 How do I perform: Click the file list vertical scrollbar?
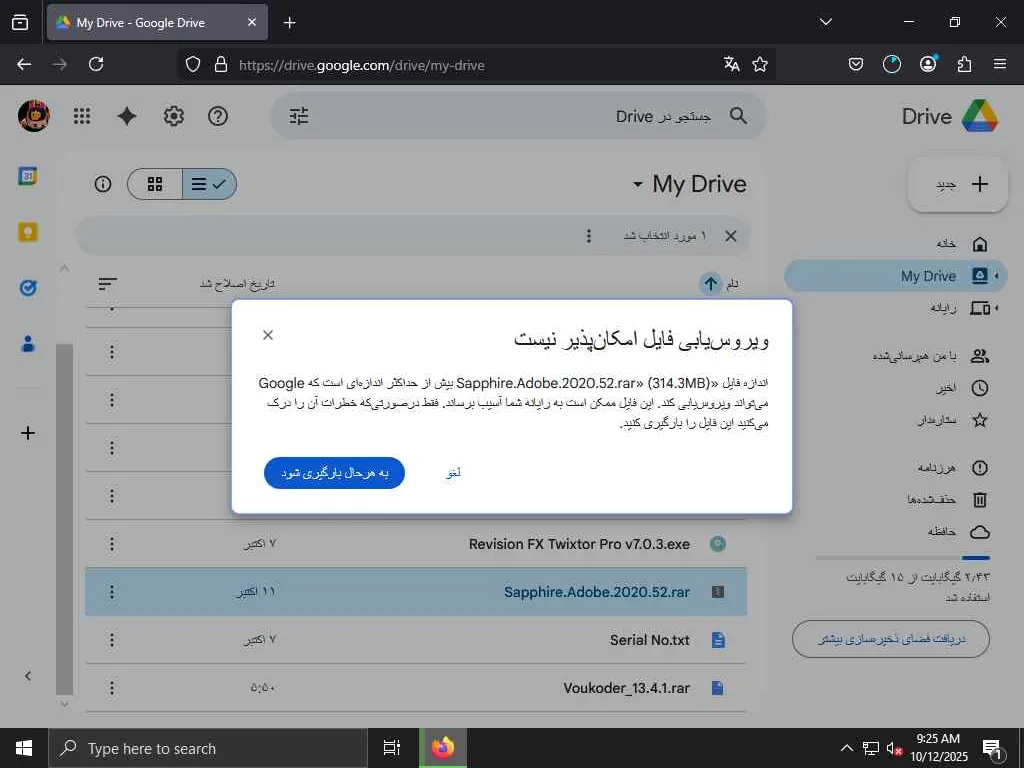64,519
